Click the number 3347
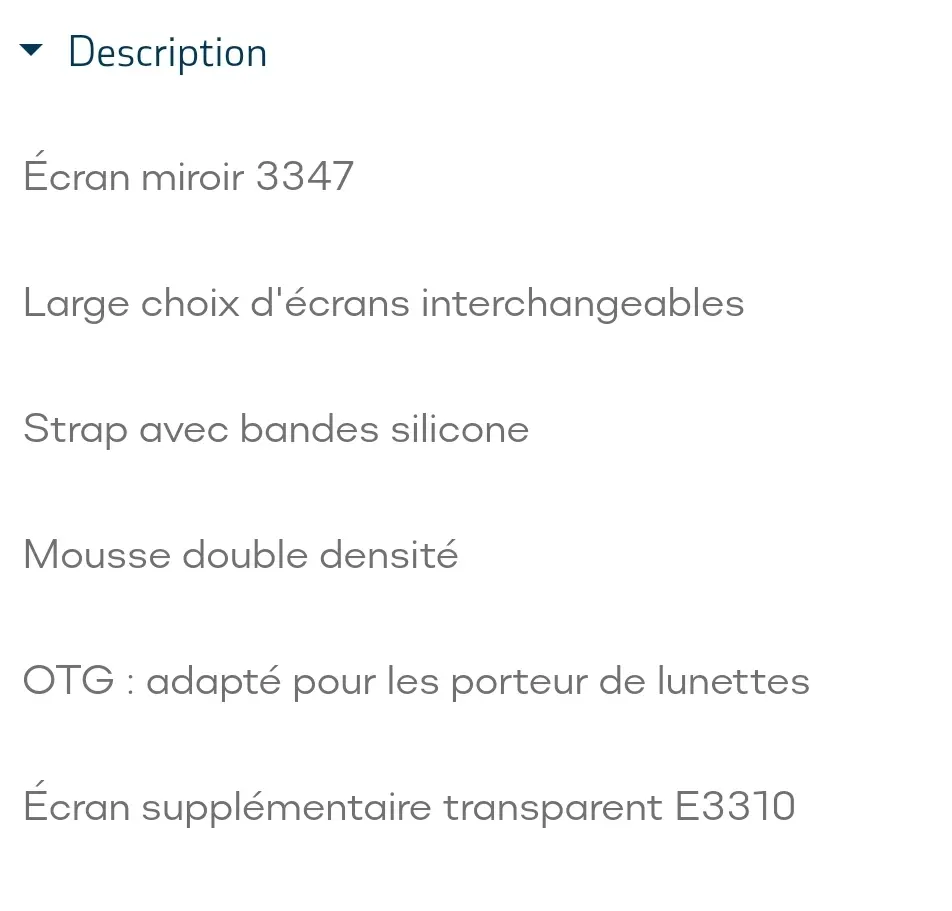Image resolution: width=952 pixels, height=911 pixels. tap(305, 176)
